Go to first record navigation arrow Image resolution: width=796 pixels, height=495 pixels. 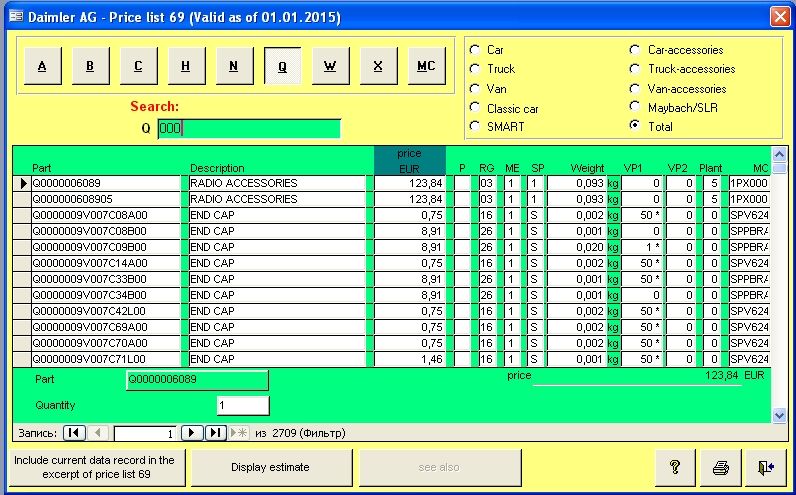pyautogui.click(x=73, y=433)
